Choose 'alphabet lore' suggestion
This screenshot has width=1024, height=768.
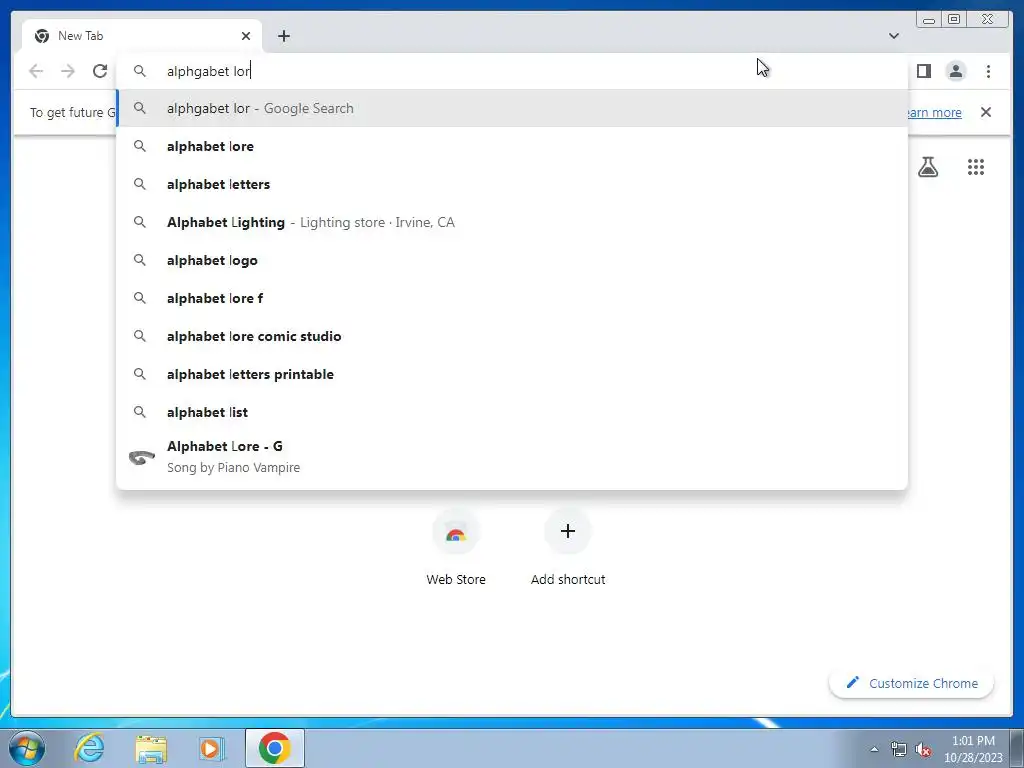click(x=512, y=146)
